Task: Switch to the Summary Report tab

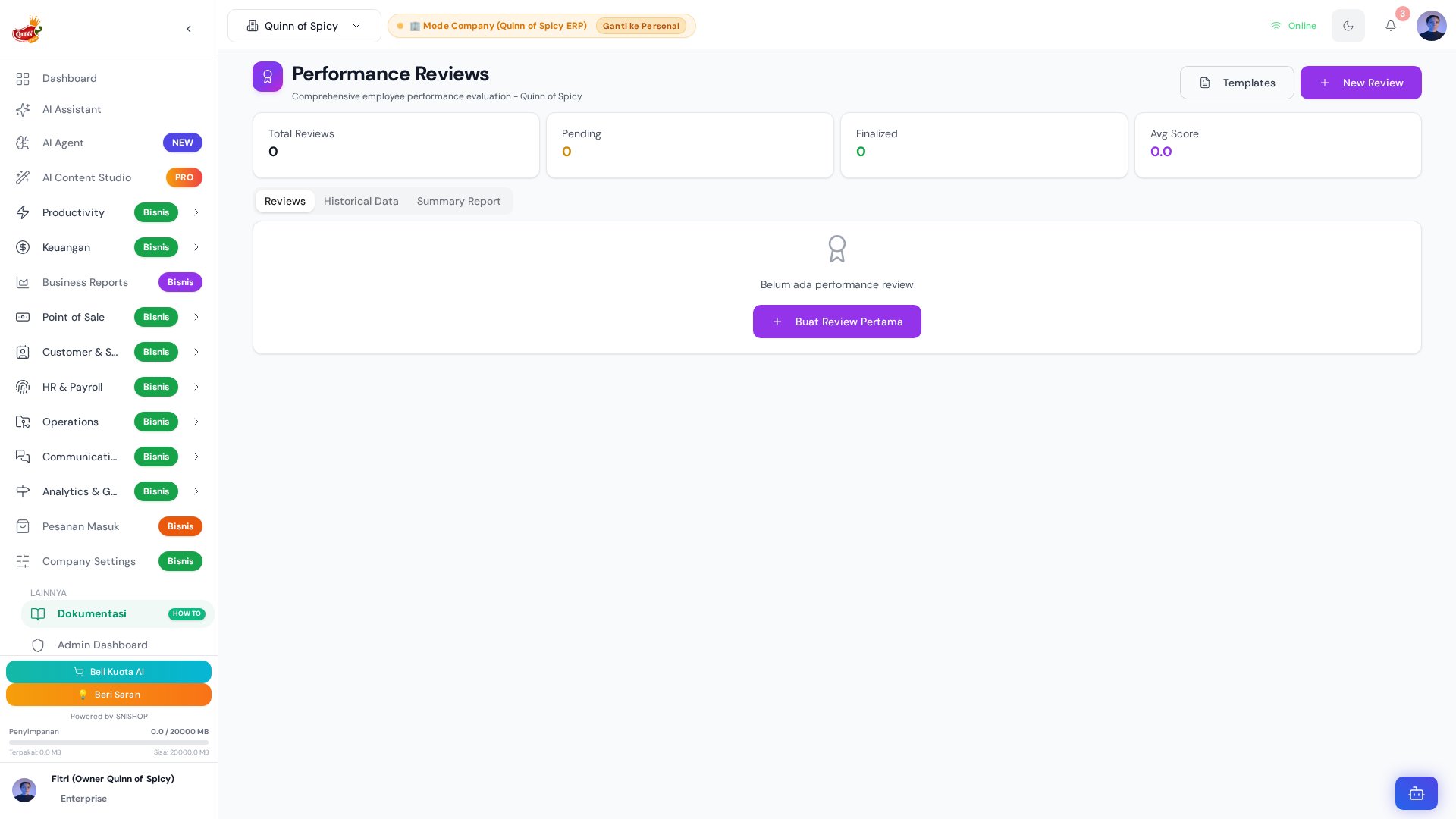Action: click(459, 201)
